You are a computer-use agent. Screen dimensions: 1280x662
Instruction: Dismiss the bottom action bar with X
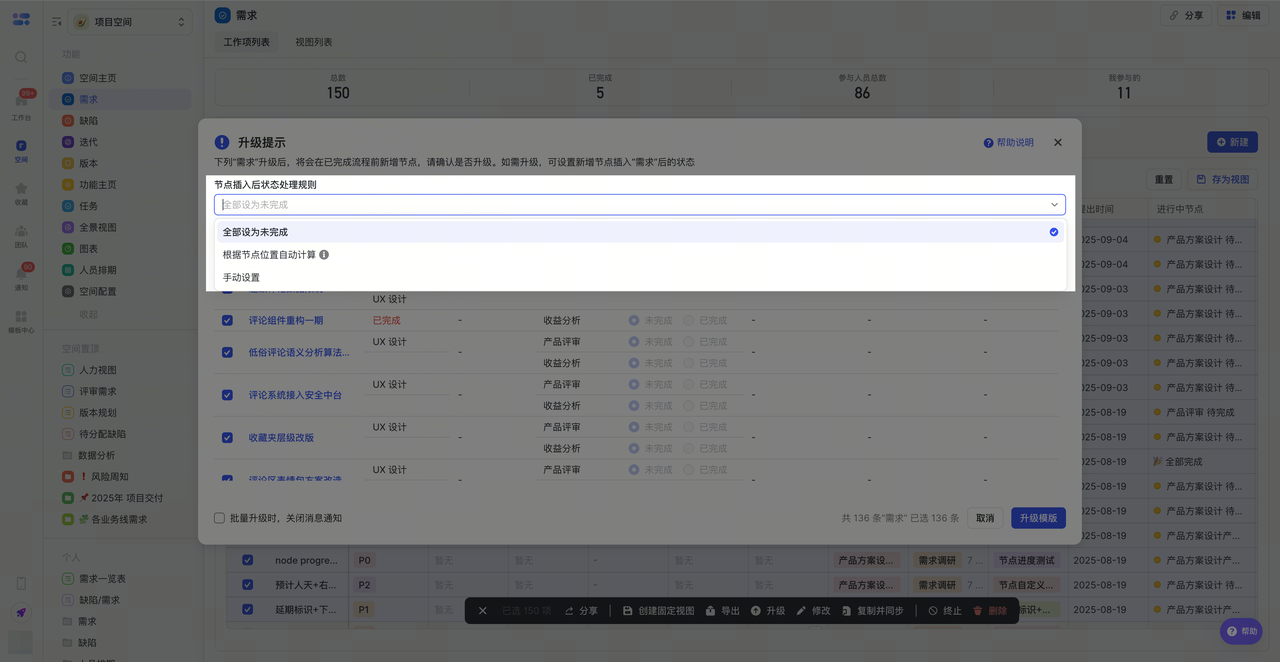(x=483, y=610)
